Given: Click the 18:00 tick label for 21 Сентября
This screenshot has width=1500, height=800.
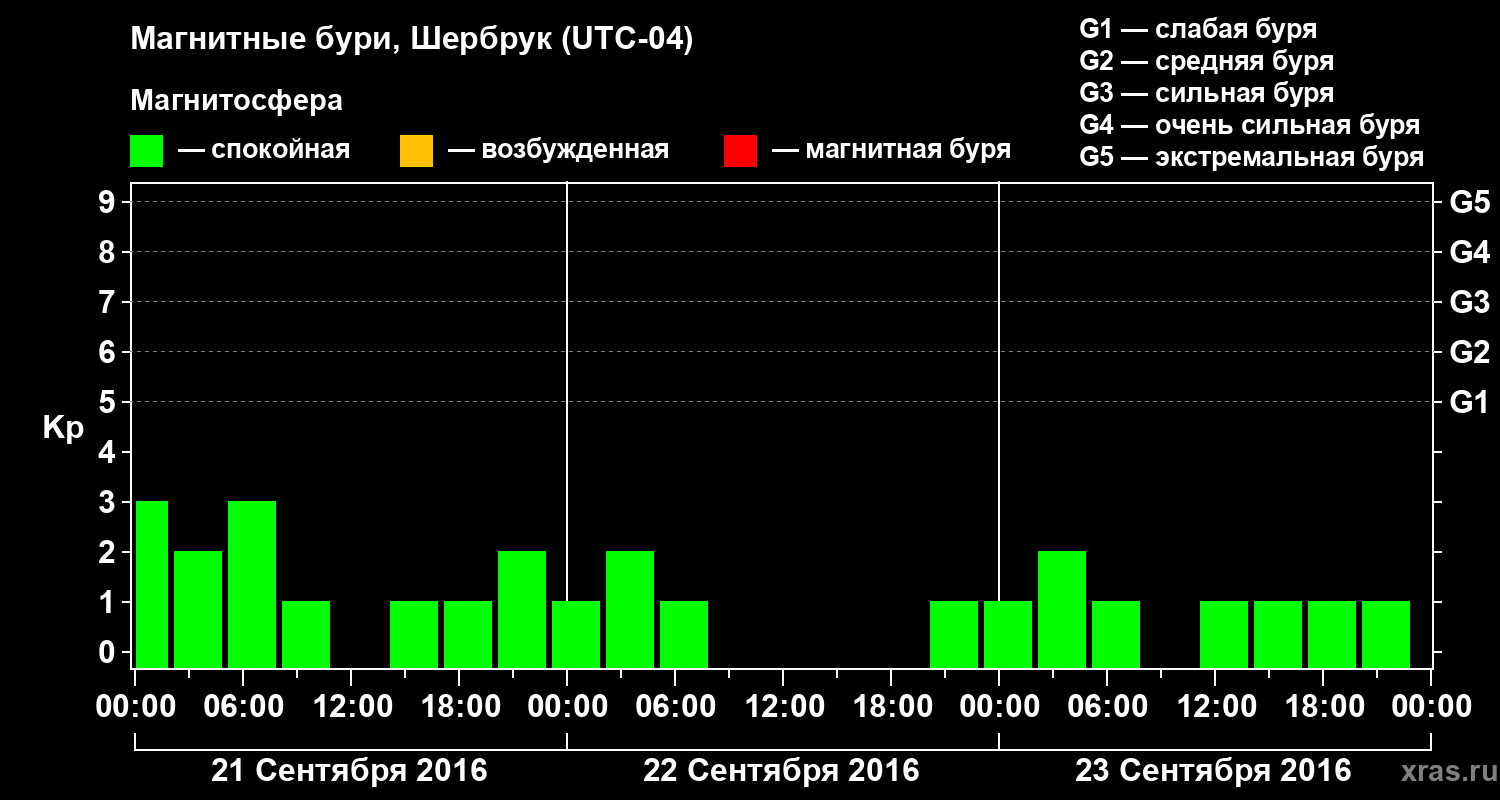Looking at the screenshot, I should click(x=459, y=706).
